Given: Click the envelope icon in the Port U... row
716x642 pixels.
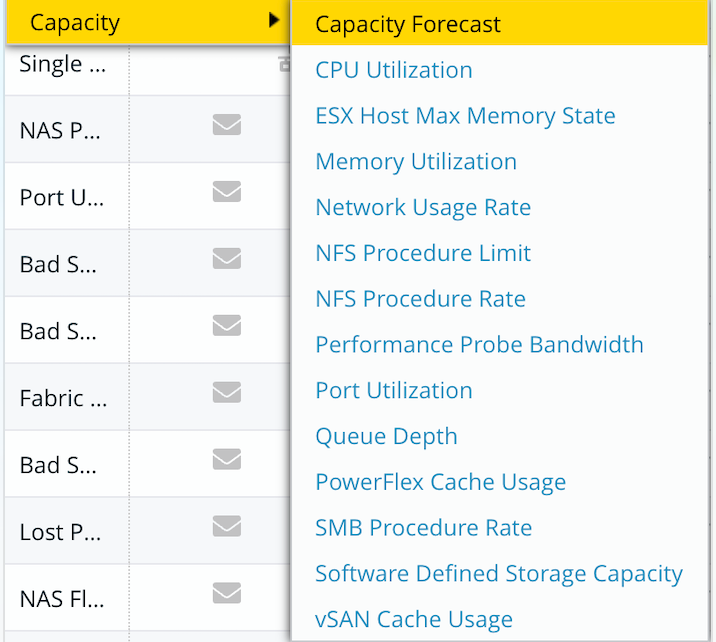Looking at the screenshot, I should point(227,191).
